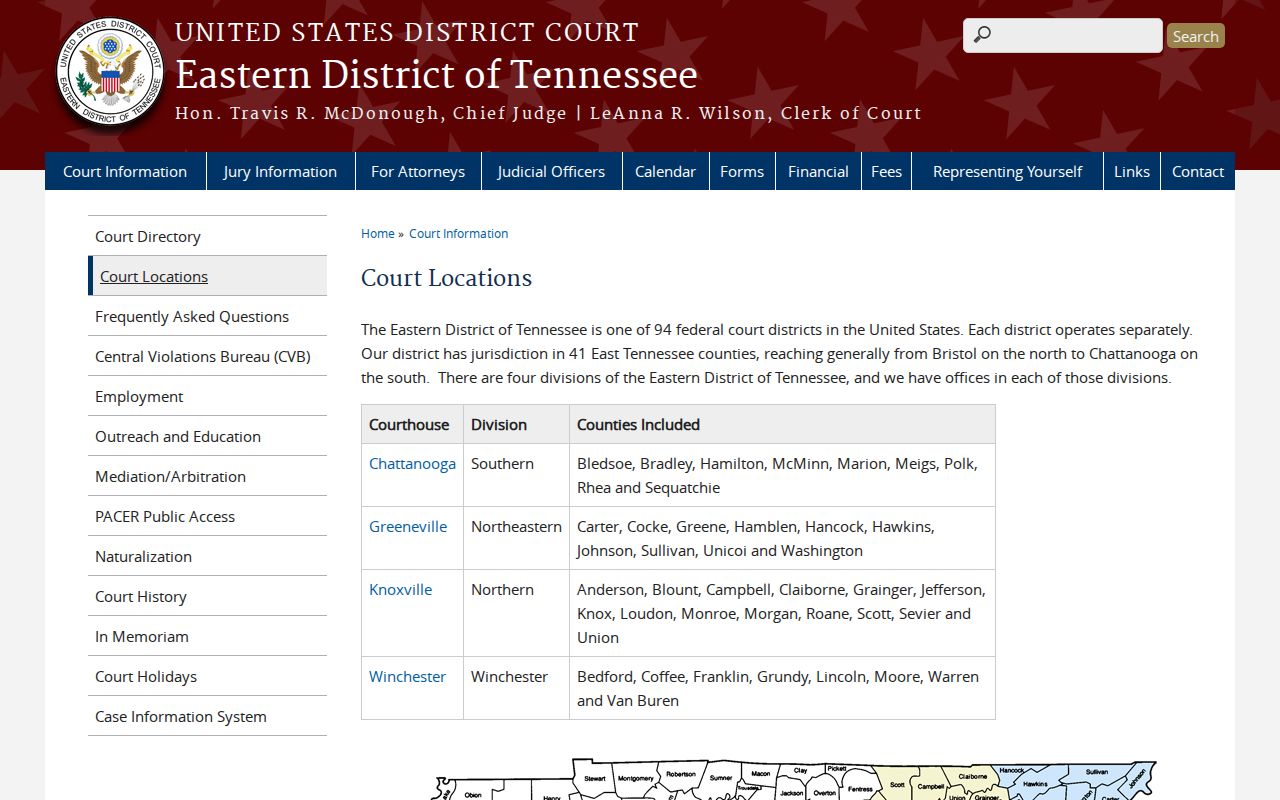The image size is (1280, 800).
Task: Open Outreach and Education sidebar link
Action: (207, 436)
